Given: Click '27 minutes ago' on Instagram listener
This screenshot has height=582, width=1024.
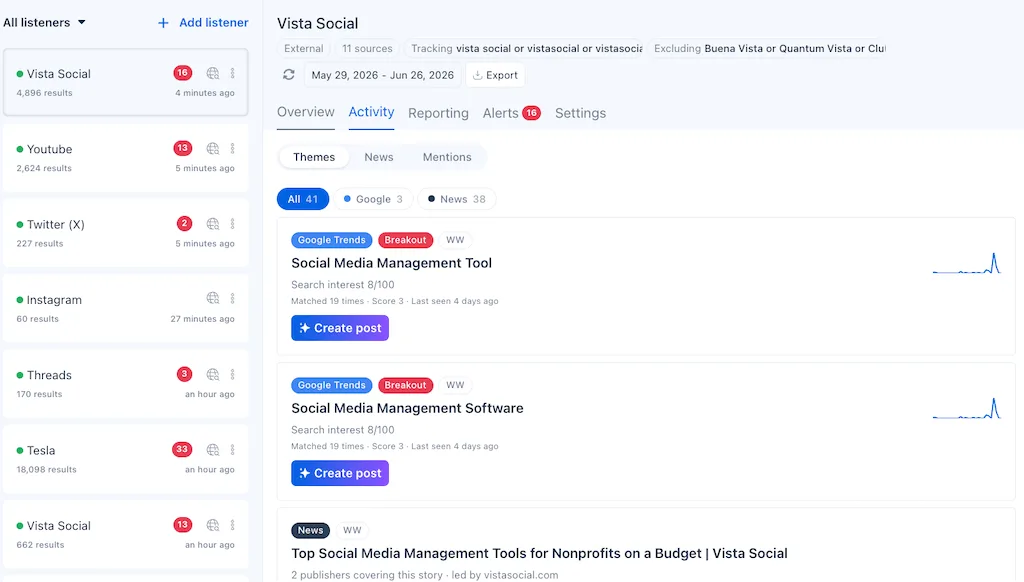Looking at the screenshot, I should (202, 319).
